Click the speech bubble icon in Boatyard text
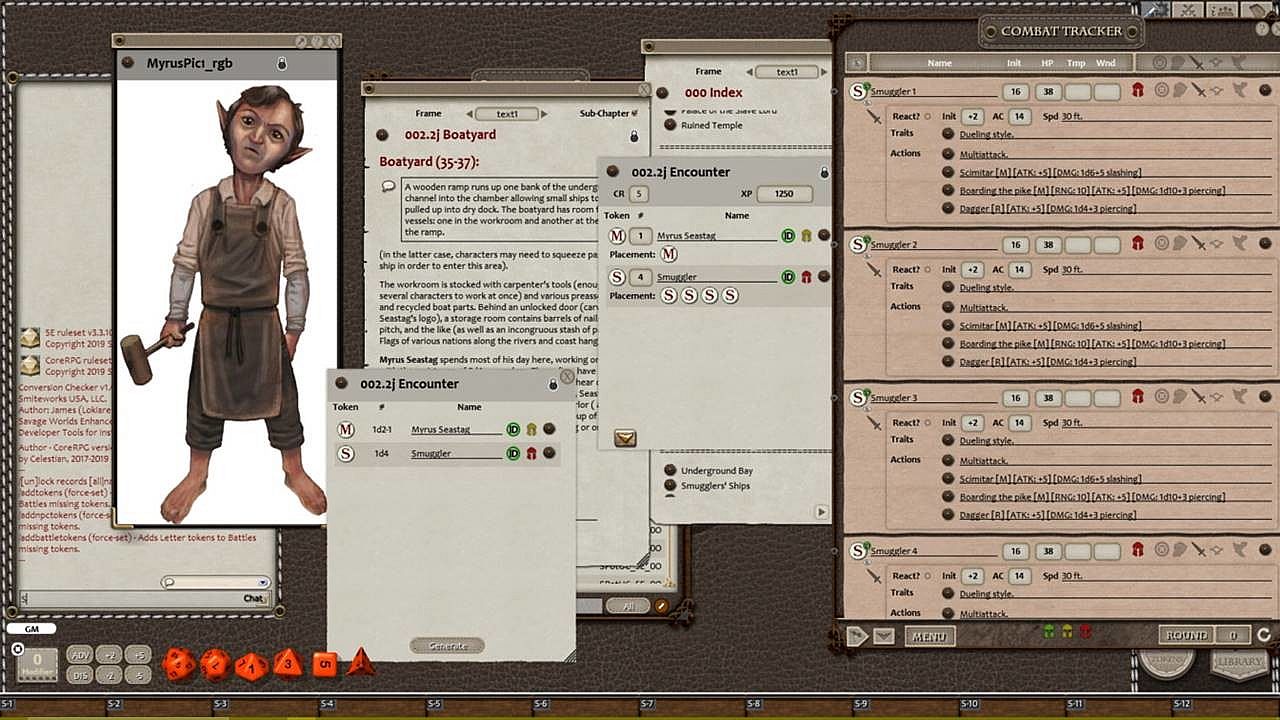This screenshot has height=720, width=1280. [389, 187]
